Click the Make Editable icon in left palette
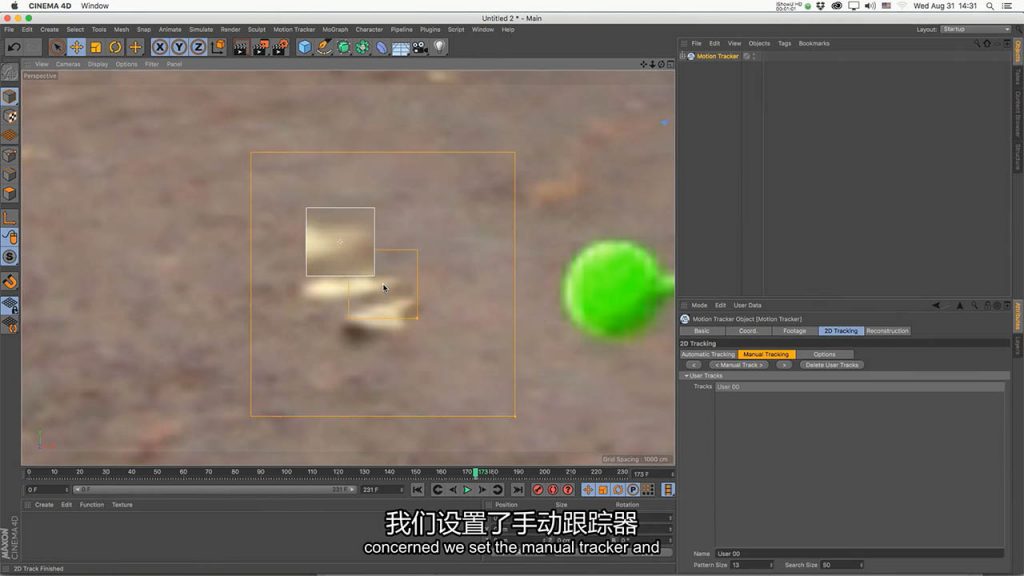This screenshot has width=1024, height=576. pos(10,72)
